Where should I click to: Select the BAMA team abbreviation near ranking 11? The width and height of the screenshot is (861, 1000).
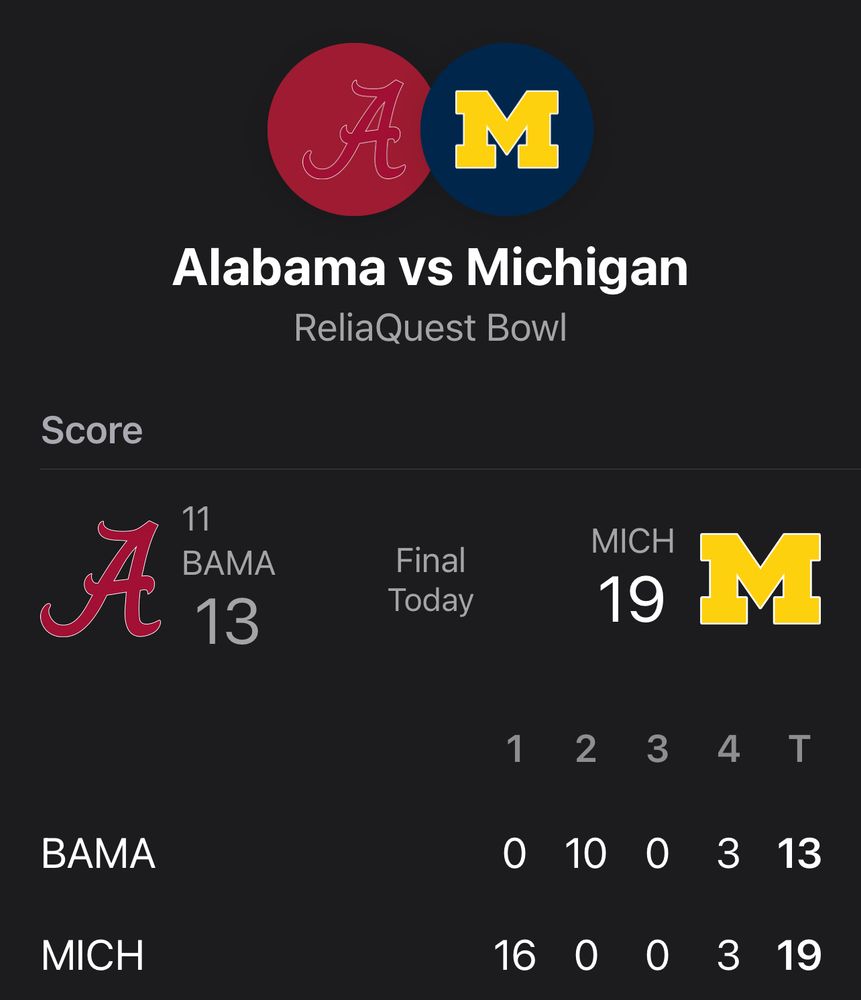tap(228, 564)
